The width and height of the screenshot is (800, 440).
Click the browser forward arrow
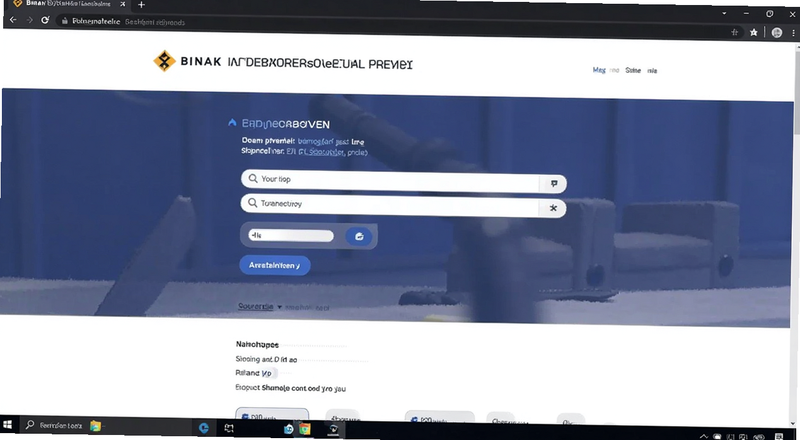(x=30, y=20)
